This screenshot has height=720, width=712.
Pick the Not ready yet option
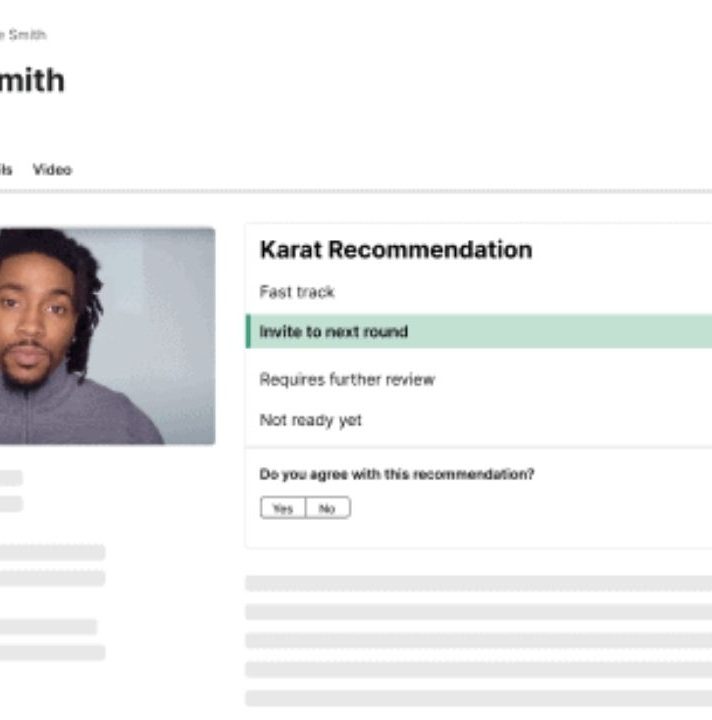tap(311, 420)
